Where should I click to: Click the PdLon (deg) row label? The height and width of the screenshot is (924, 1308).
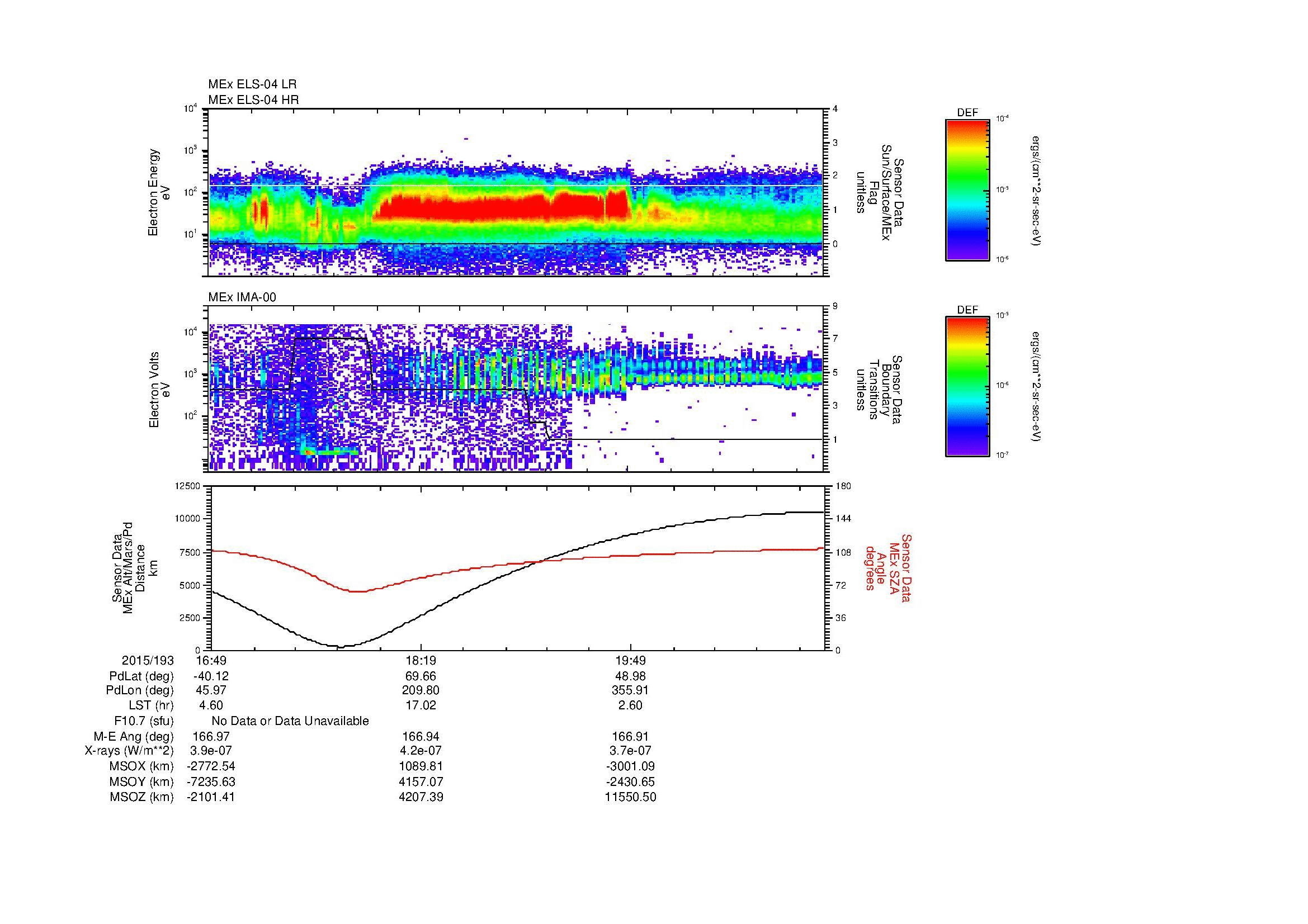pyautogui.click(x=140, y=690)
